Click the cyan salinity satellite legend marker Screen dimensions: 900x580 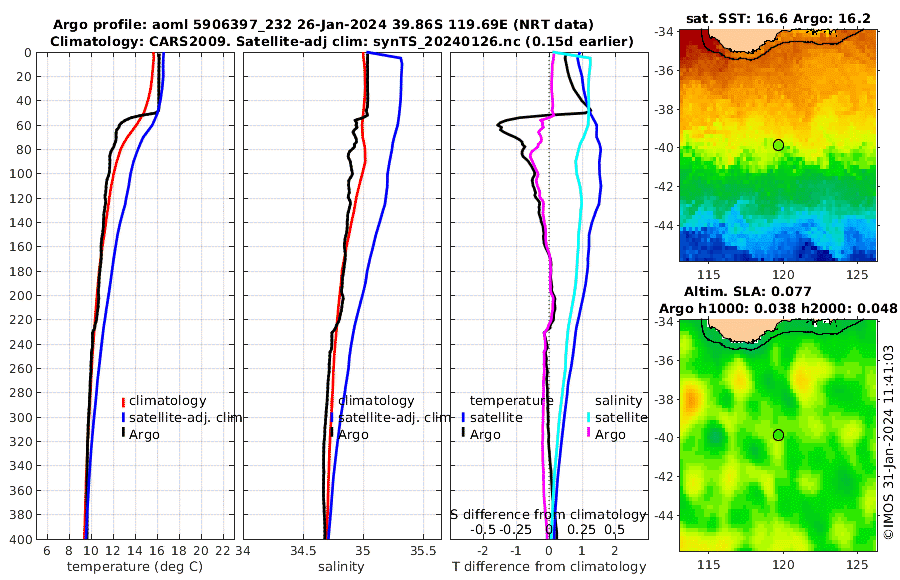(x=590, y=417)
